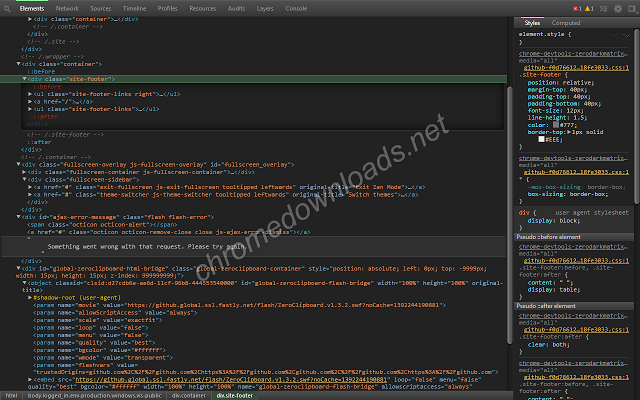
Task: Switch to the Resources tab
Action: [203, 8]
